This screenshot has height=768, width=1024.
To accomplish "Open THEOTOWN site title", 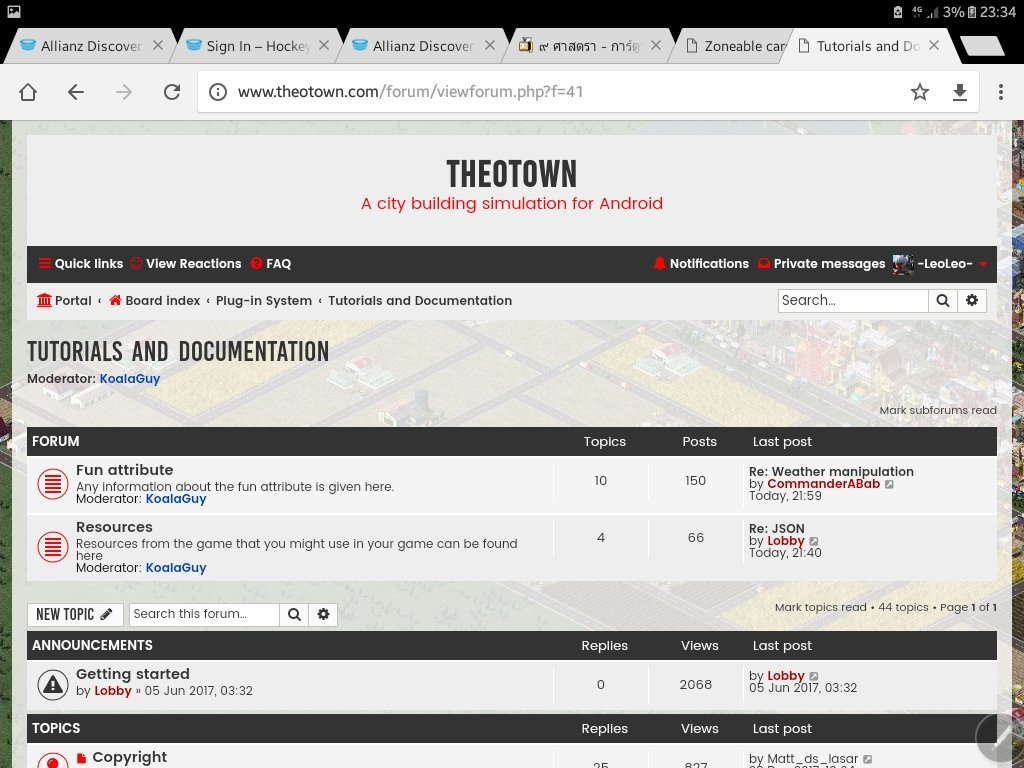I will pyautogui.click(x=512, y=174).
